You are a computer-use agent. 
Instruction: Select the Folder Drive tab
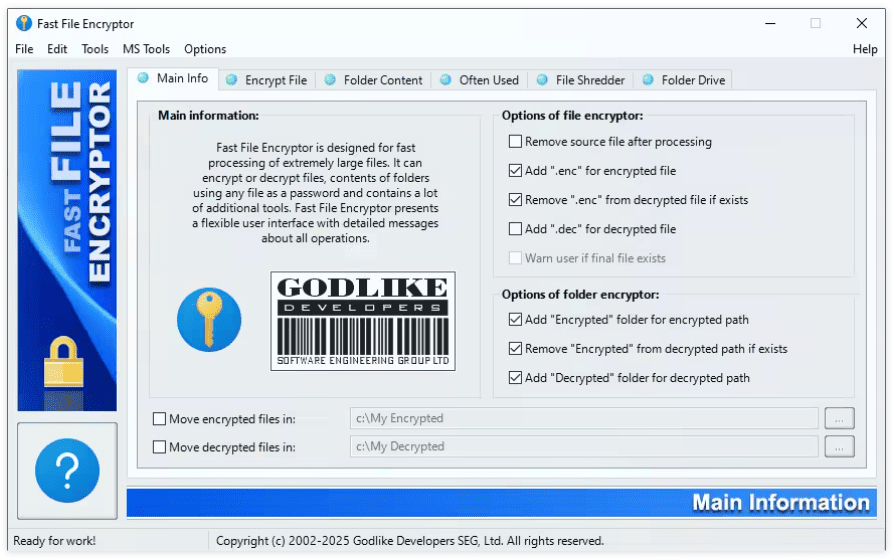click(683, 80)
